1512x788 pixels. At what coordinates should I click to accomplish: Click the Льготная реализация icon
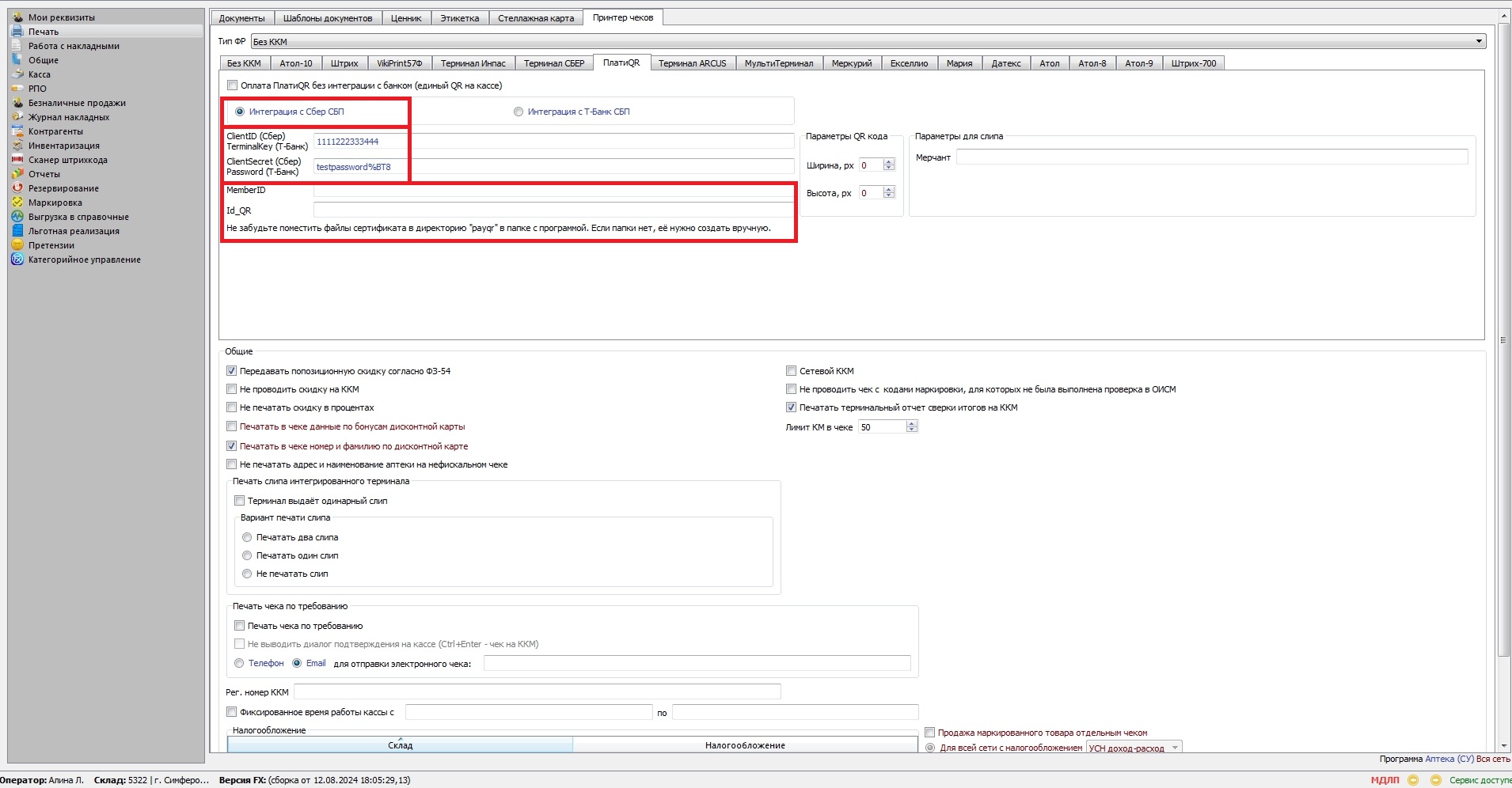tap(17, 231)
